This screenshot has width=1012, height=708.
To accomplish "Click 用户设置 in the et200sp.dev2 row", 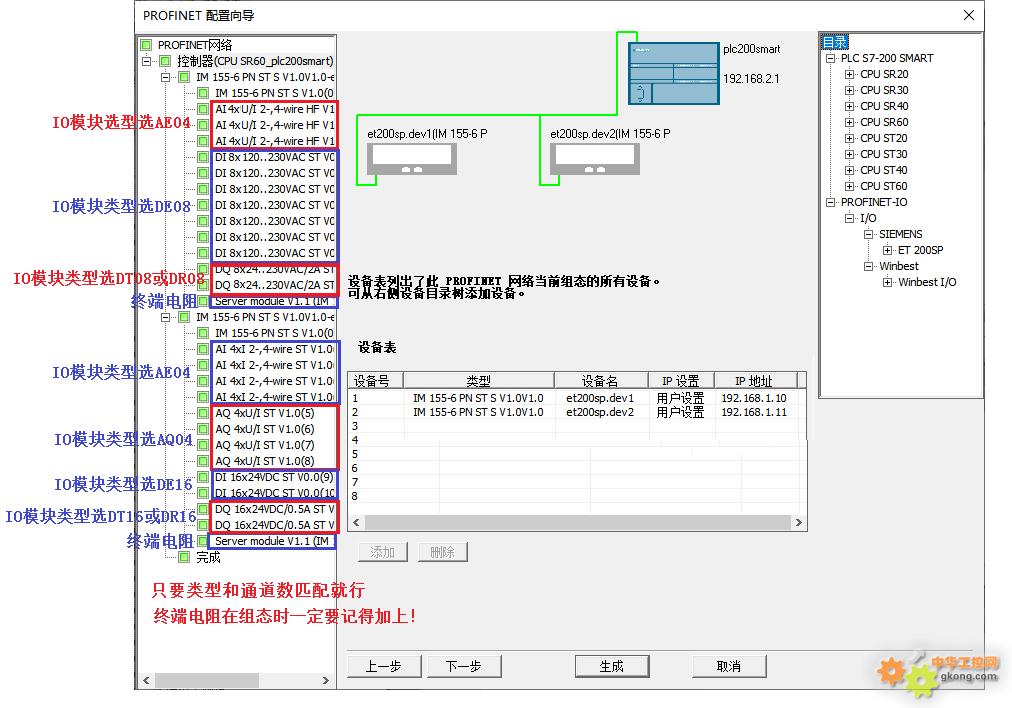I will 680,412.
